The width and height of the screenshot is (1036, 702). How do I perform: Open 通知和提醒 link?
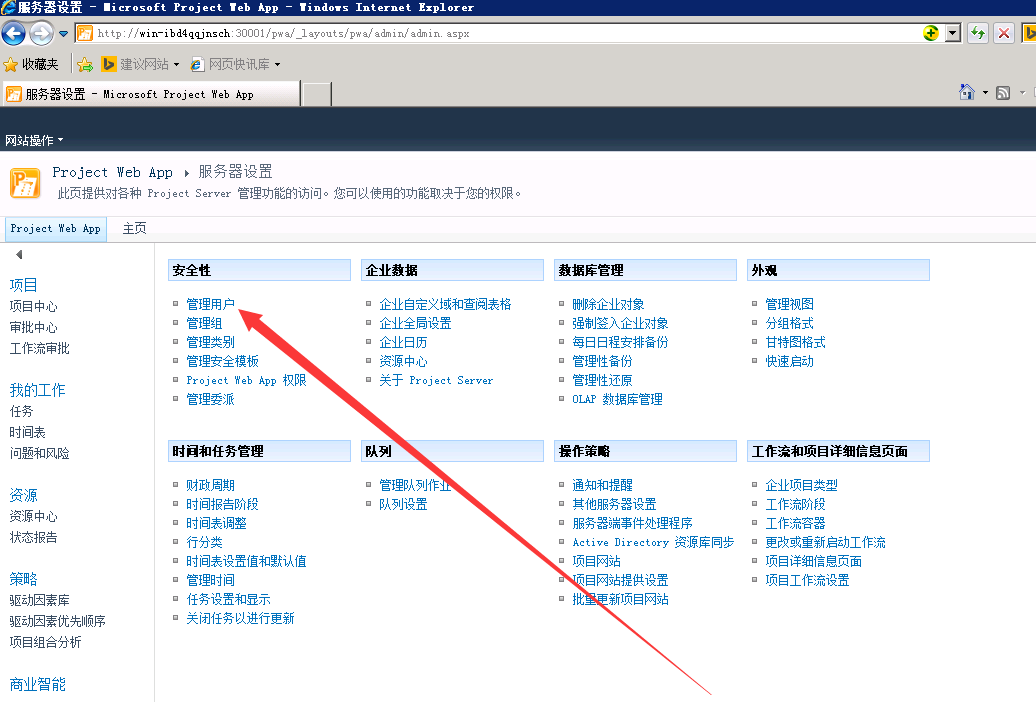(603, 485)
